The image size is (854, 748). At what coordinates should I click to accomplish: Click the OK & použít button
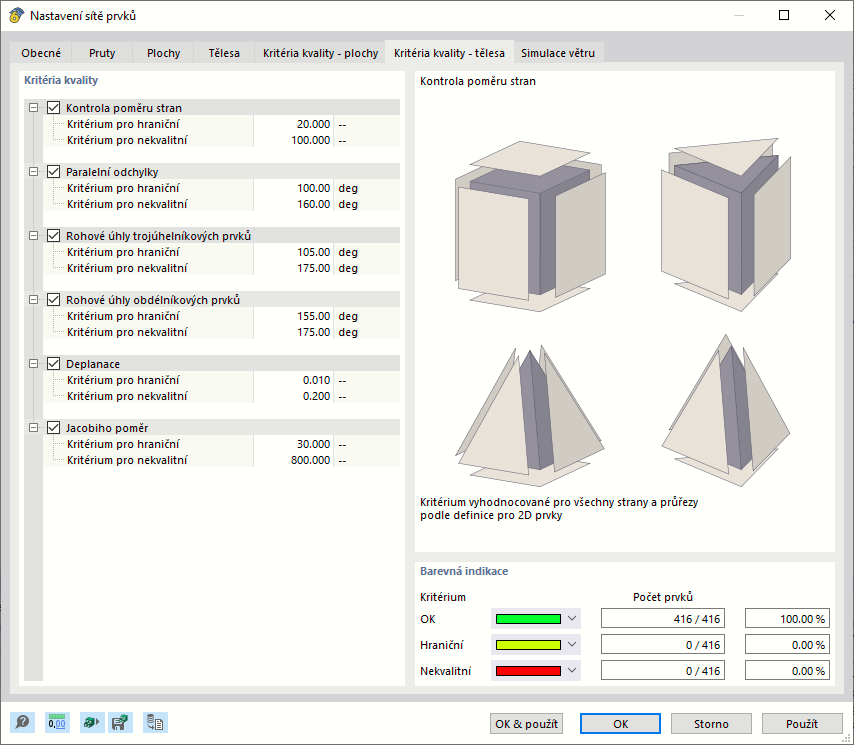(x=526, y=723)
